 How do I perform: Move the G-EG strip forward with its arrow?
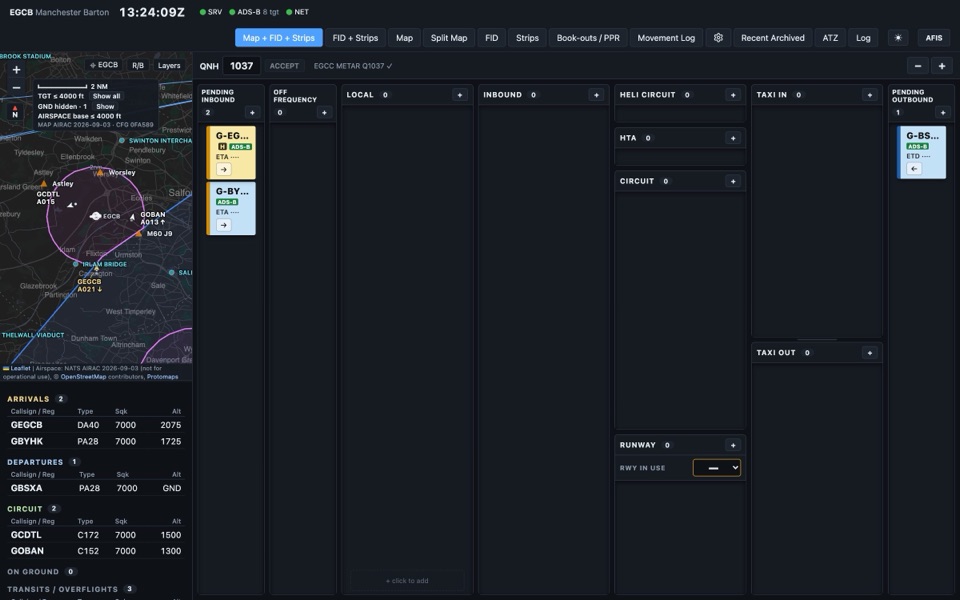point(223,170)
